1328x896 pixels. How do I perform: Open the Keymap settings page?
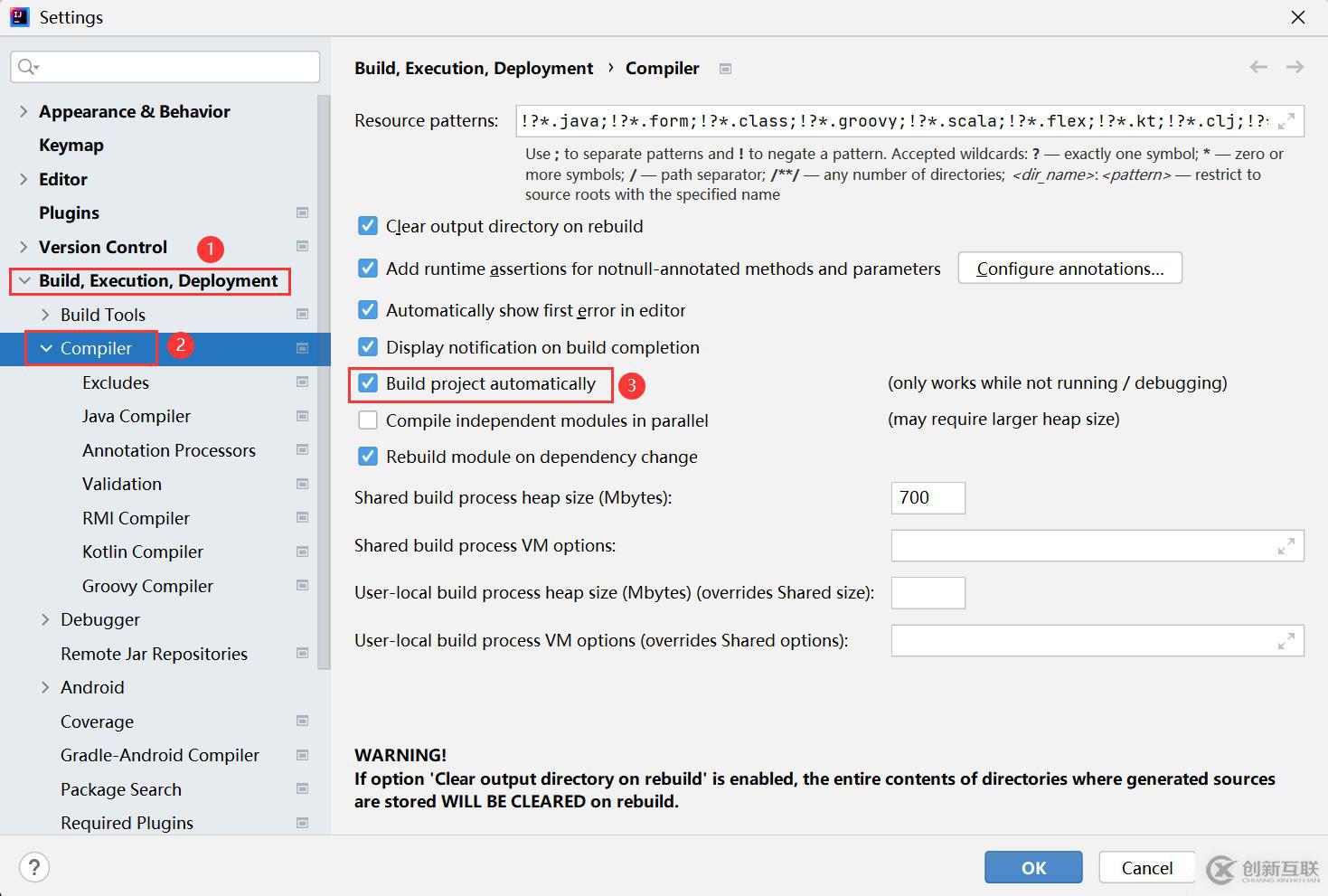(x=71, y=145)
